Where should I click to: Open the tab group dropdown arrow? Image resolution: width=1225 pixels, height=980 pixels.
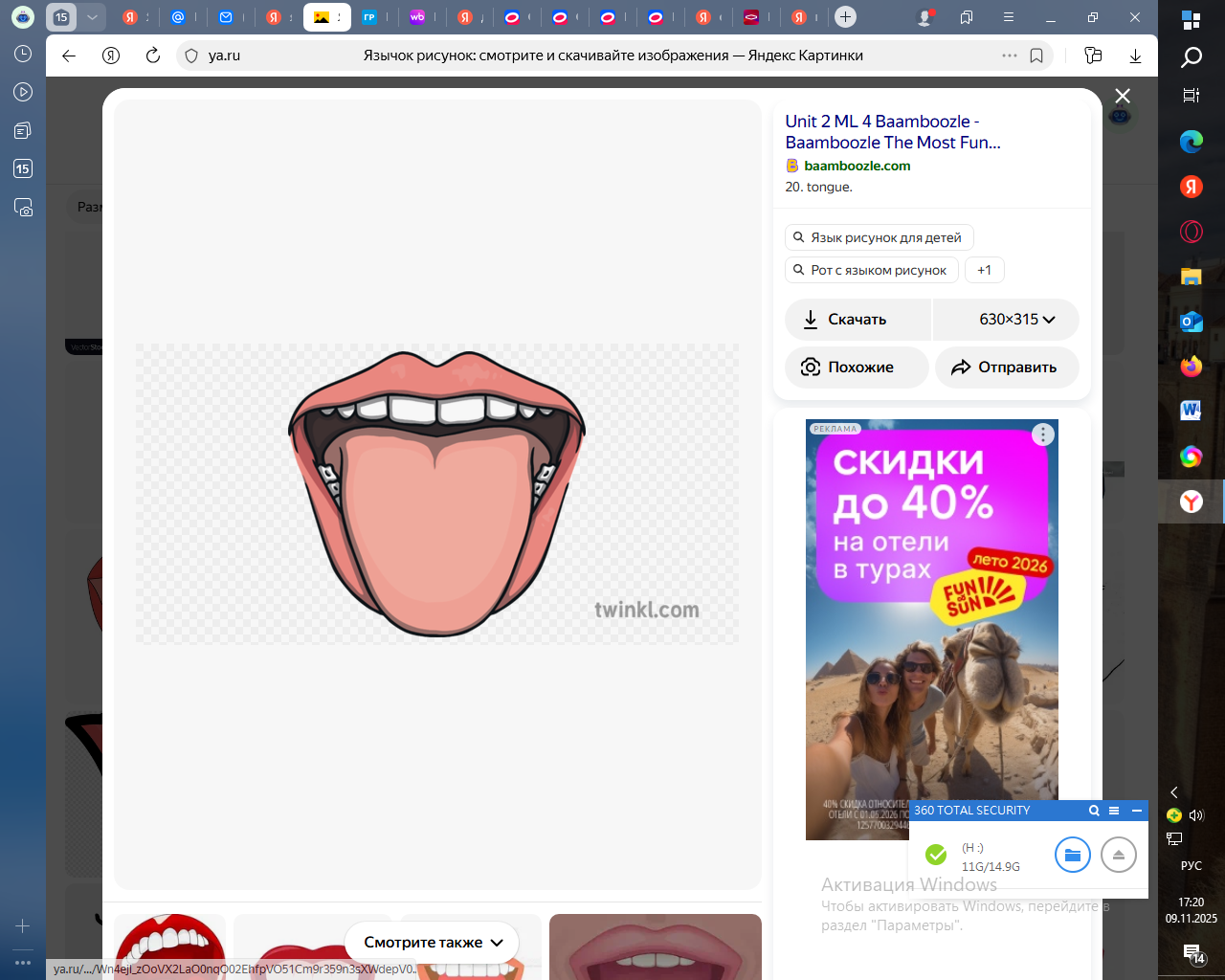[92, 17]
